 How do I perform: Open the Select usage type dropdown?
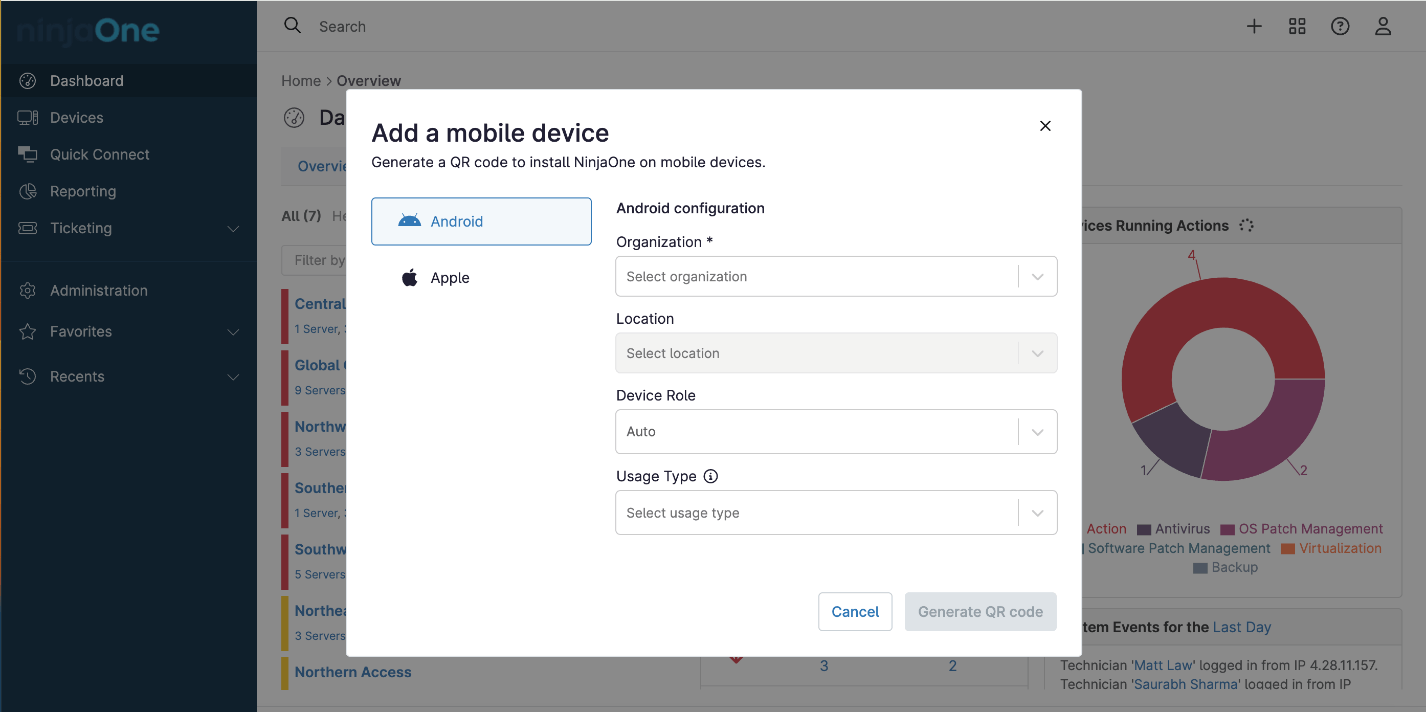(836, 513)
